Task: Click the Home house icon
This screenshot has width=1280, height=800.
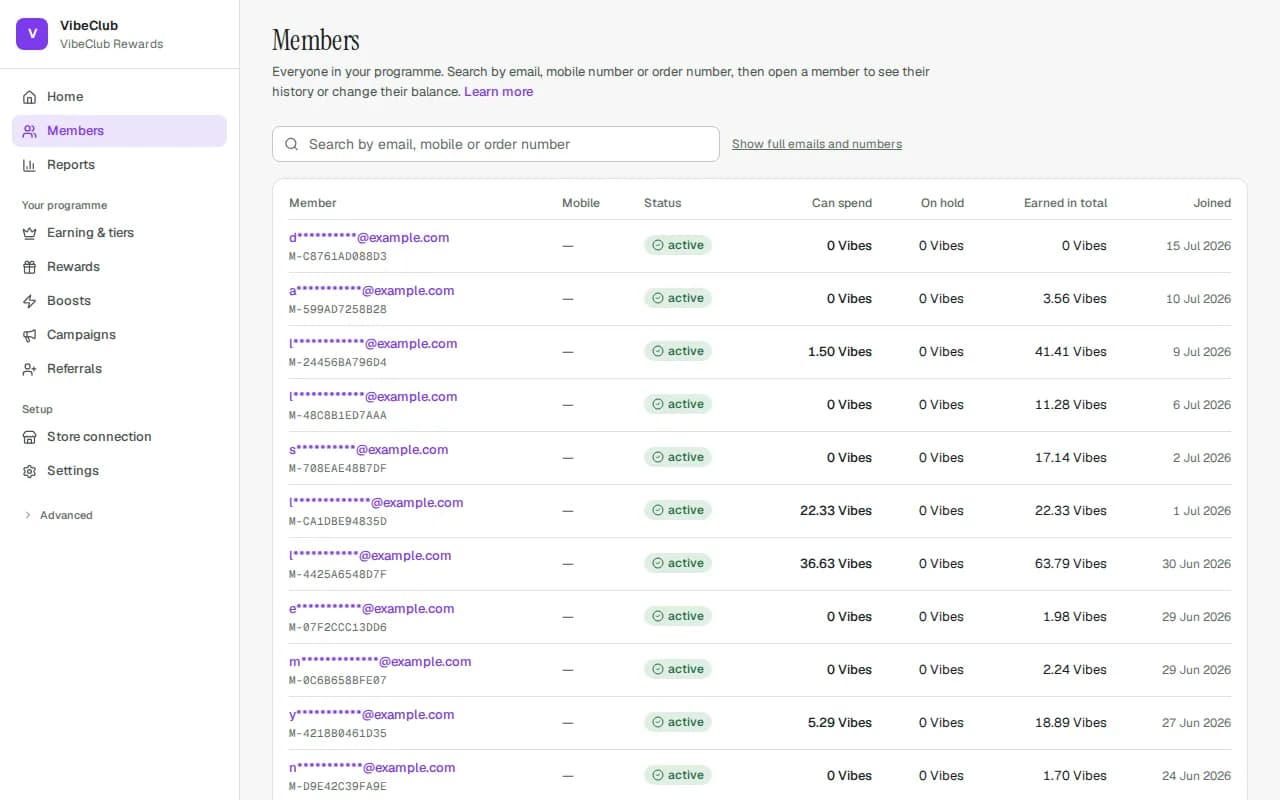Action: click(30, 97)
